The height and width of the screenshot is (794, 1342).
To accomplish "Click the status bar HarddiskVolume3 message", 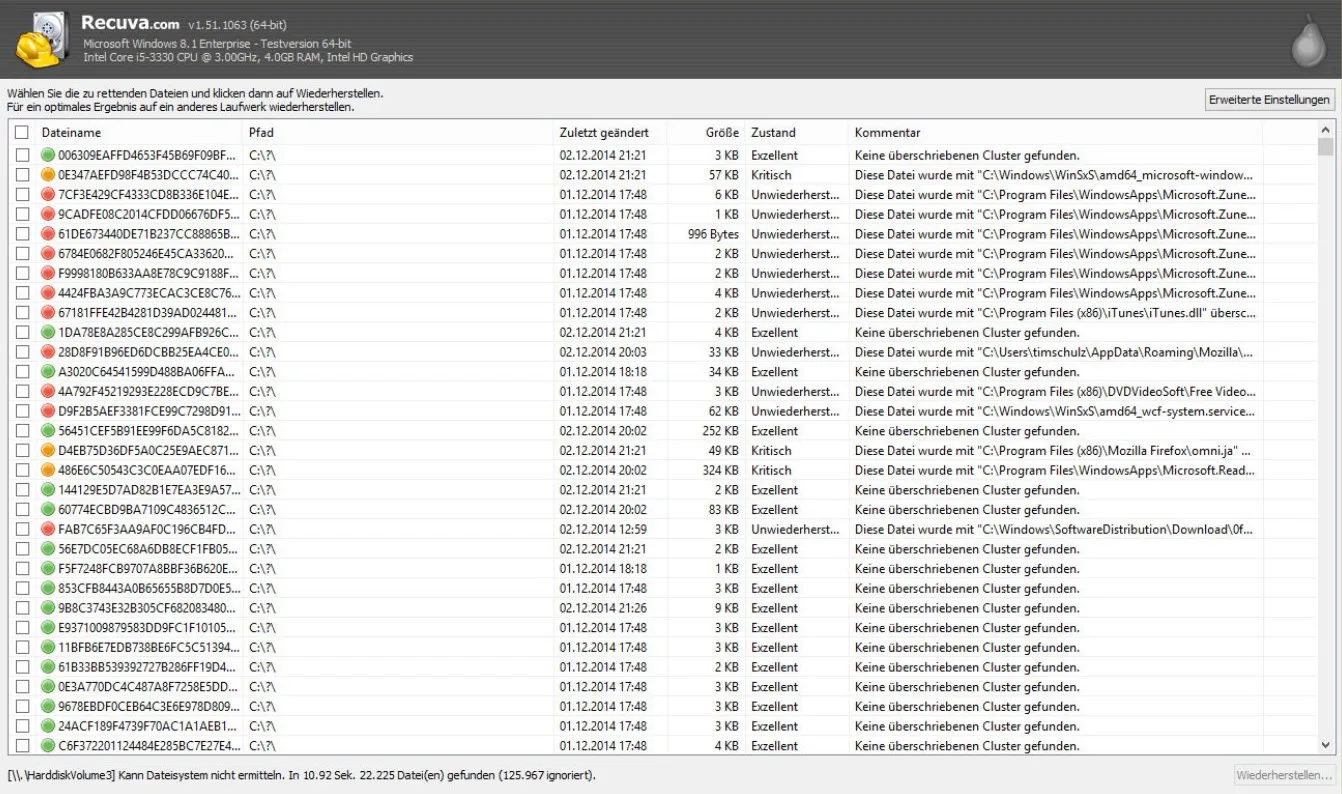I will [x=302, y=775].
